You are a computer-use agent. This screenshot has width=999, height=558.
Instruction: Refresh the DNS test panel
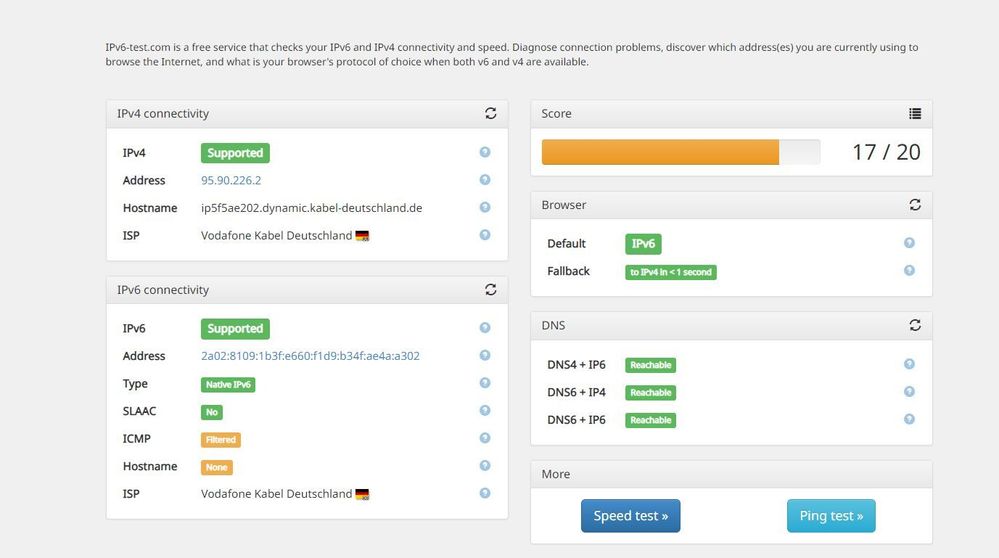(x=914, y=325)
